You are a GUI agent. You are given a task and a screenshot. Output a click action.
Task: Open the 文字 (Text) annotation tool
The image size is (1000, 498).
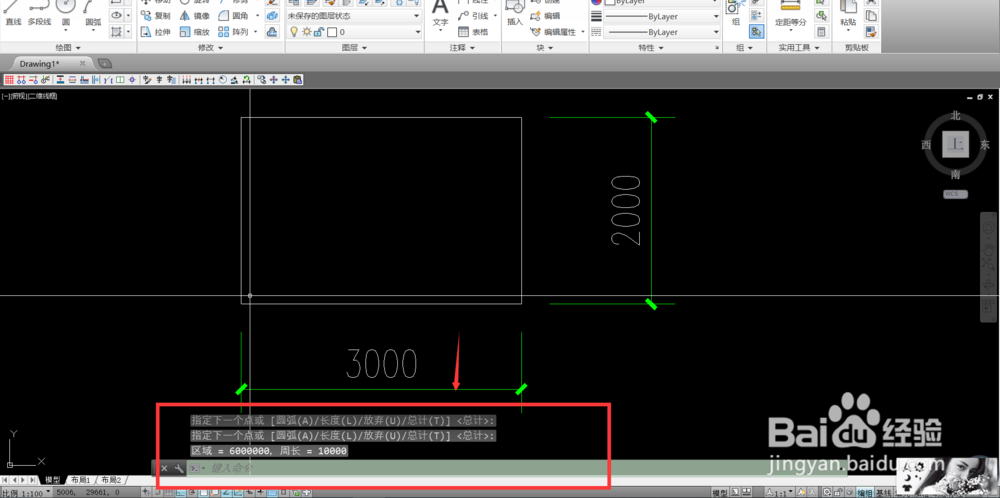point(440,14)
